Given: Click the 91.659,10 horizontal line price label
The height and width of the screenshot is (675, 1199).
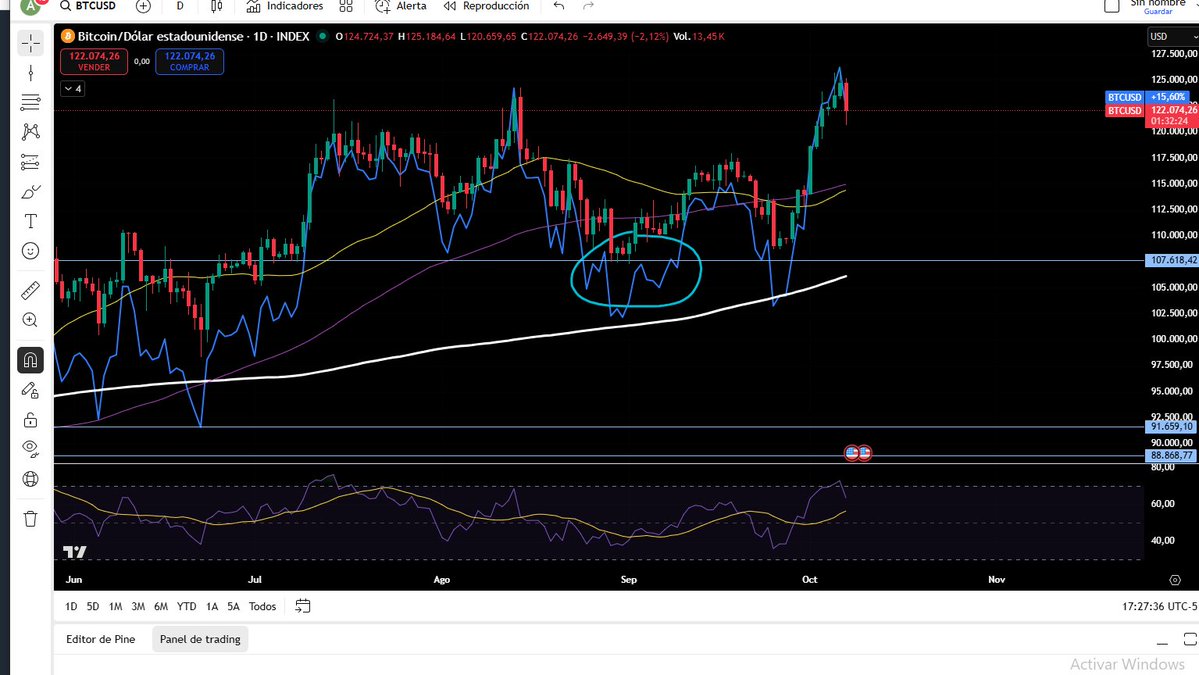Looking at the screenshot, I should click(1171, 427).
